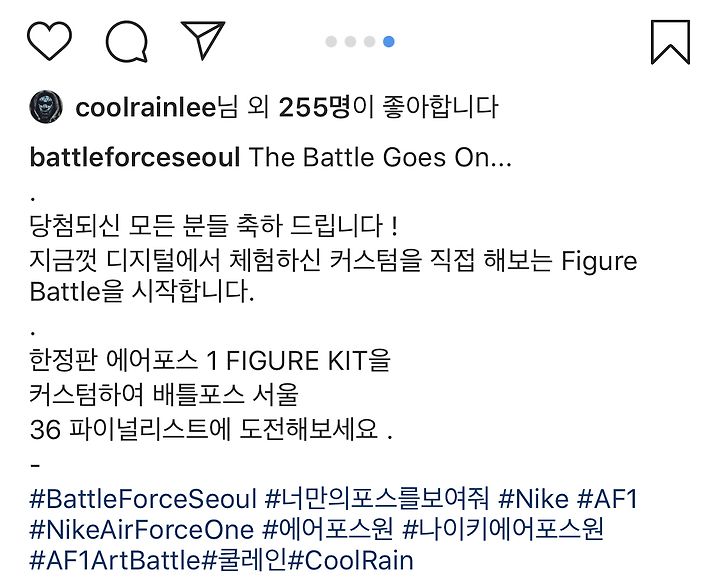Open #에어포스원 hashtag
This screenshot has height=581, width=720.
327,530
